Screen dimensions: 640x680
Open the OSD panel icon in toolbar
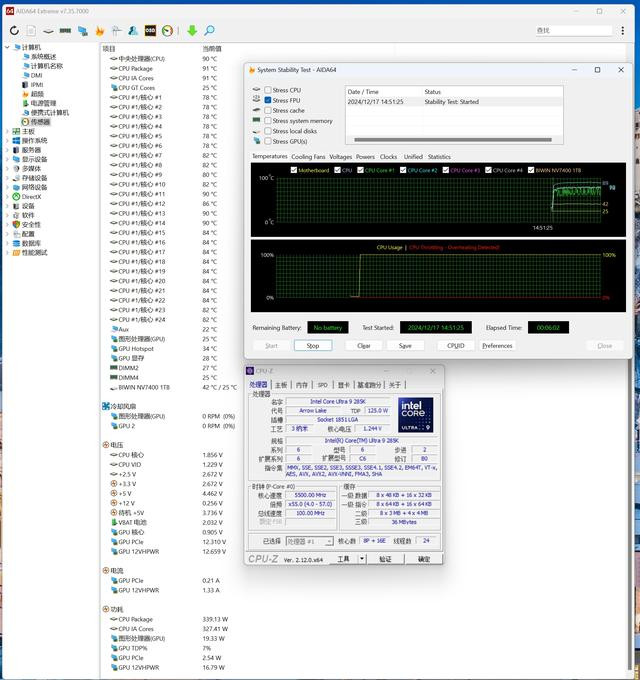pyautogui.click(x=150, y=30)
